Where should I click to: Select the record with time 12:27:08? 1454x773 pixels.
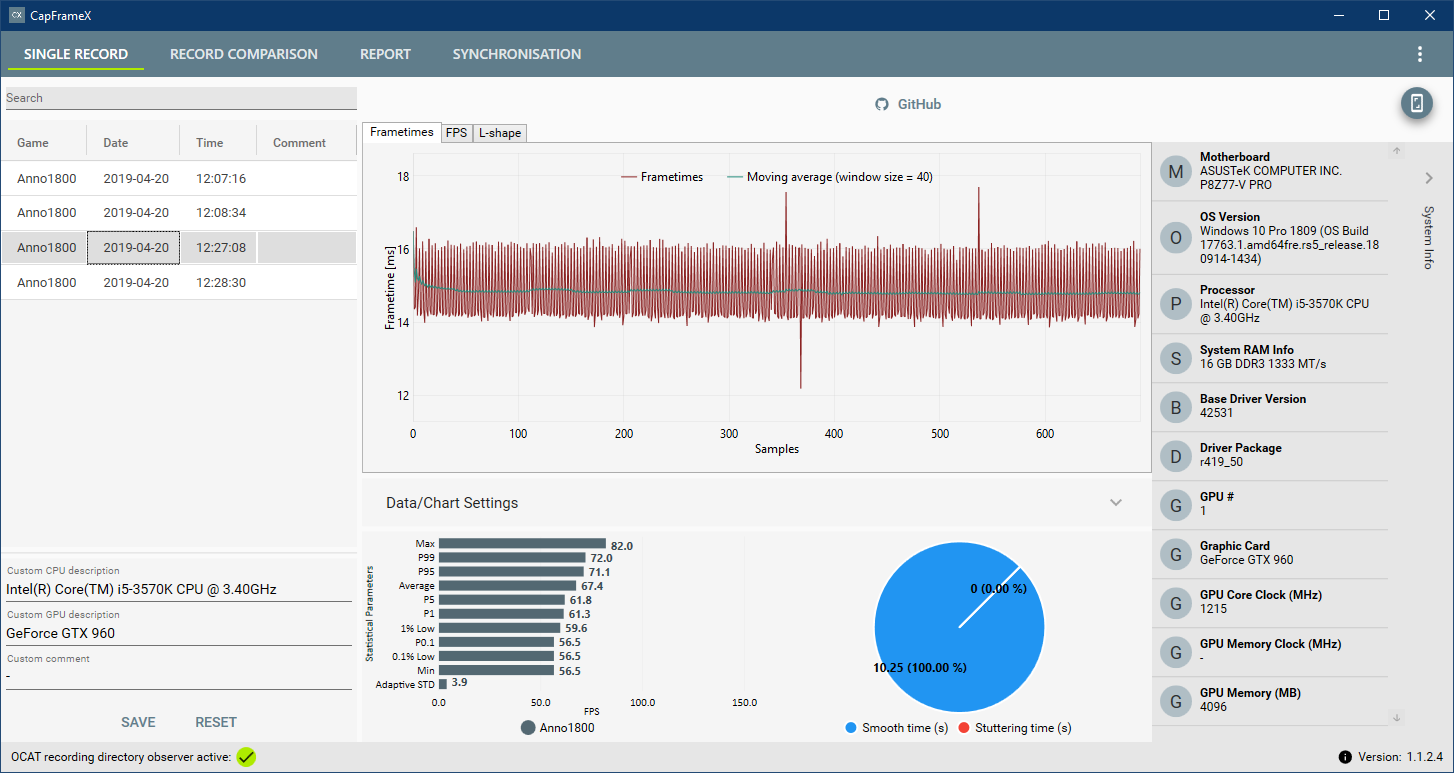pos(179,248)
